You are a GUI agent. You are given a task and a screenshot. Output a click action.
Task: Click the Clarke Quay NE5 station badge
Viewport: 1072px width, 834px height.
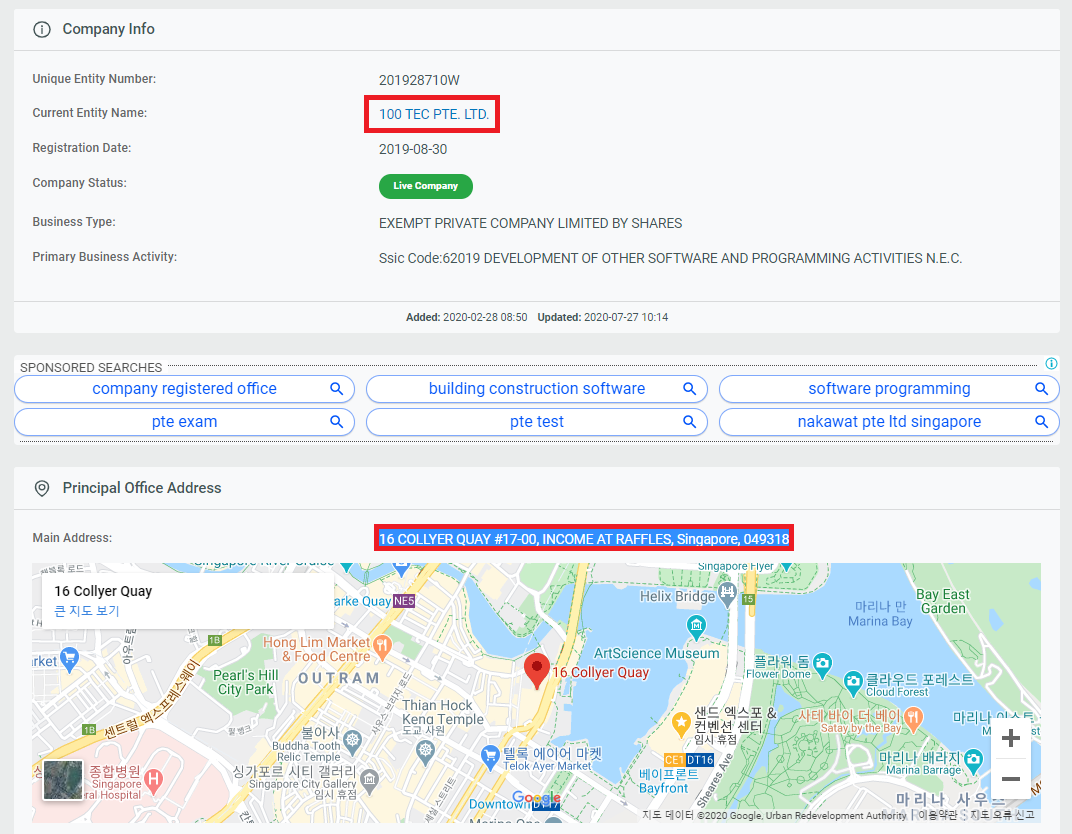[403, 601]
